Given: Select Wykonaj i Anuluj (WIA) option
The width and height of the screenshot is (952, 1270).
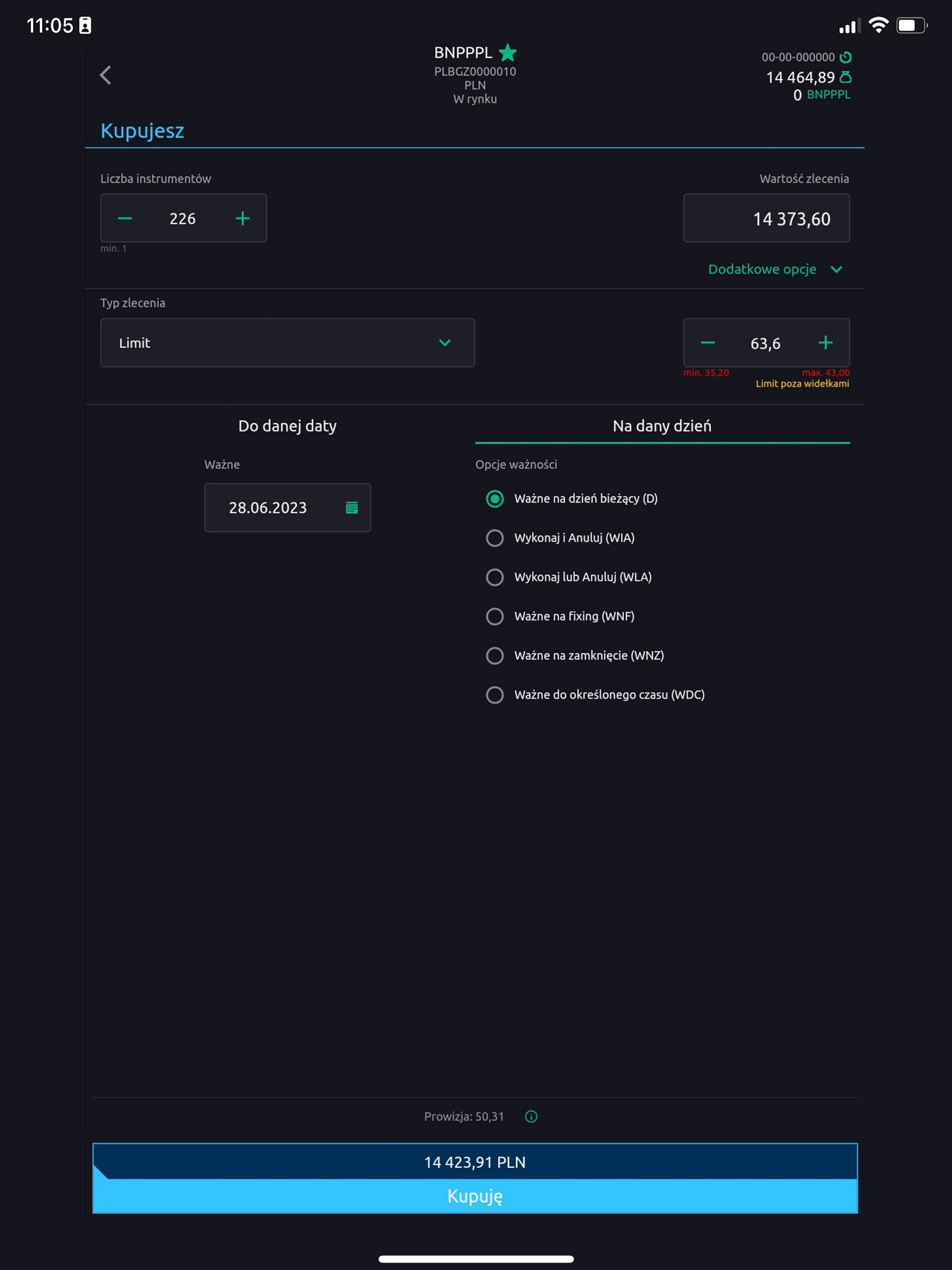Looking at the screenshot, I should pos(561,538).
